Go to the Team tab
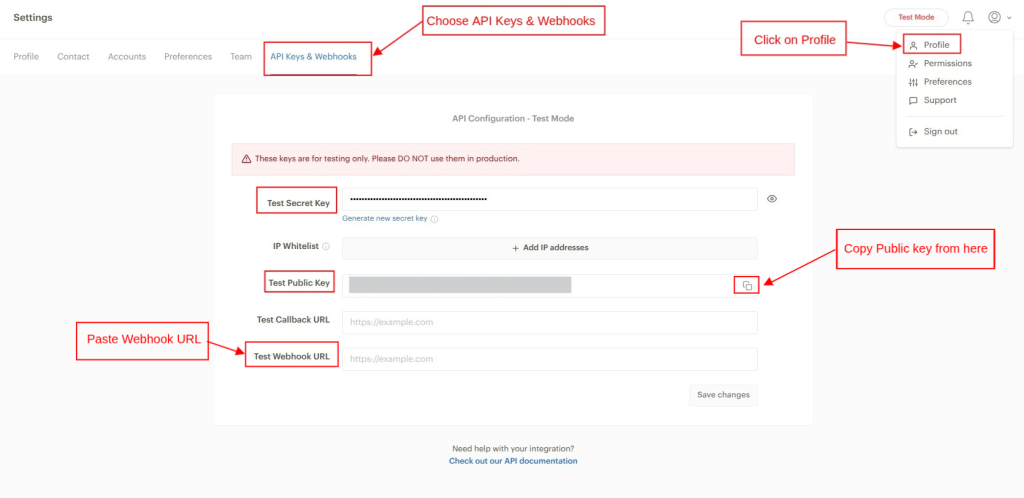The image size is (1024, 498). point(240,57)
